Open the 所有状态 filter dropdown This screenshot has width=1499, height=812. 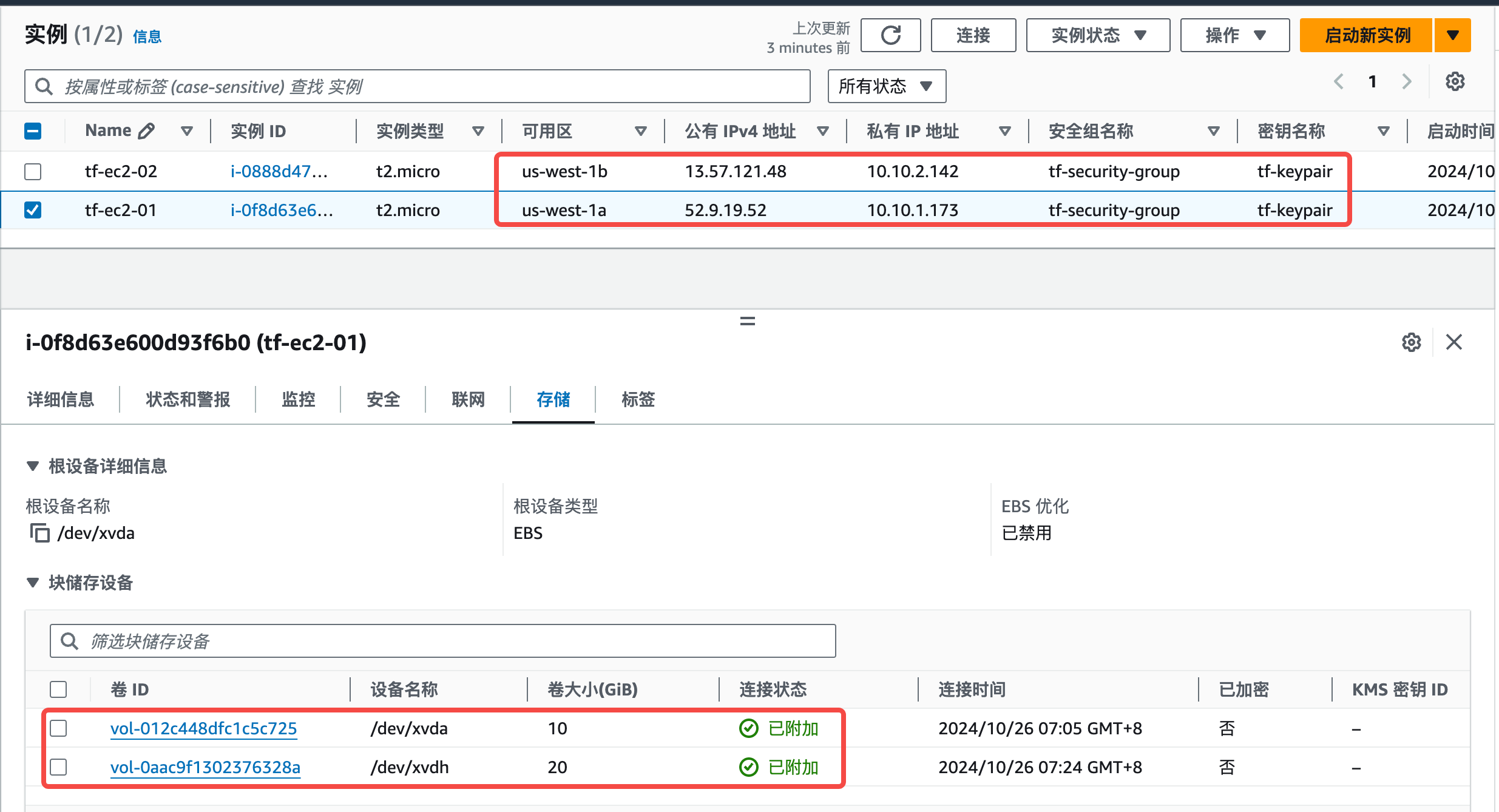(x=886, y=86)
